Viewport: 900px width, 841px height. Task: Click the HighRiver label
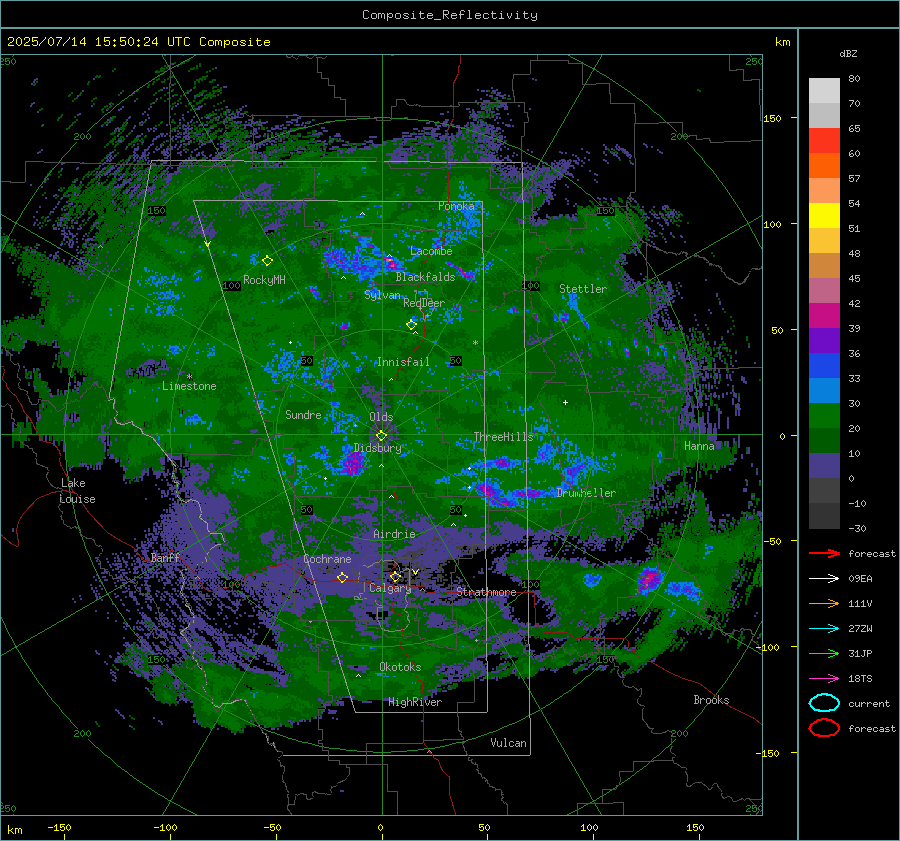tap(415, 702)
